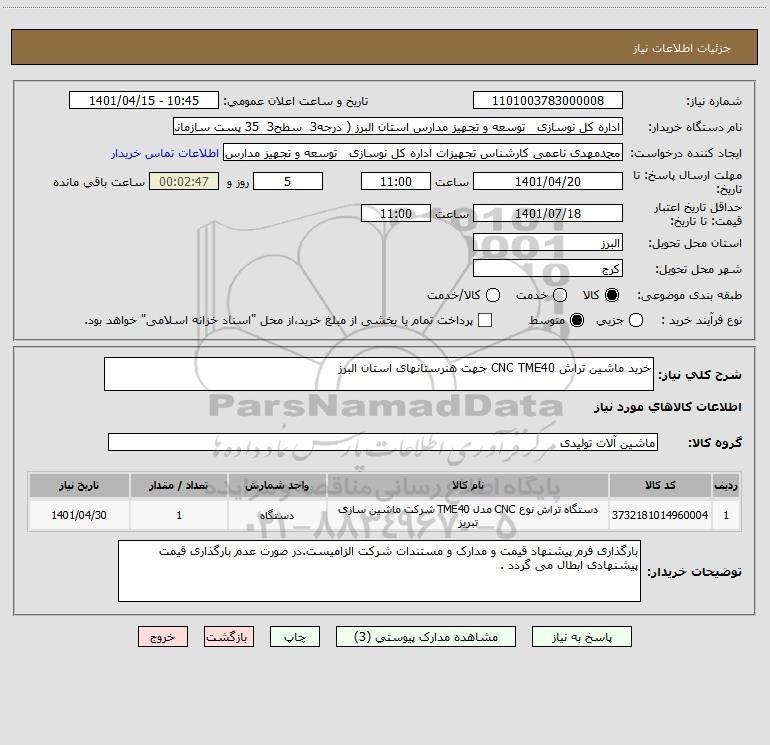Click the کد کالا column header
Viewport: 770px width, 745px height.
click(x=660, y=485)
